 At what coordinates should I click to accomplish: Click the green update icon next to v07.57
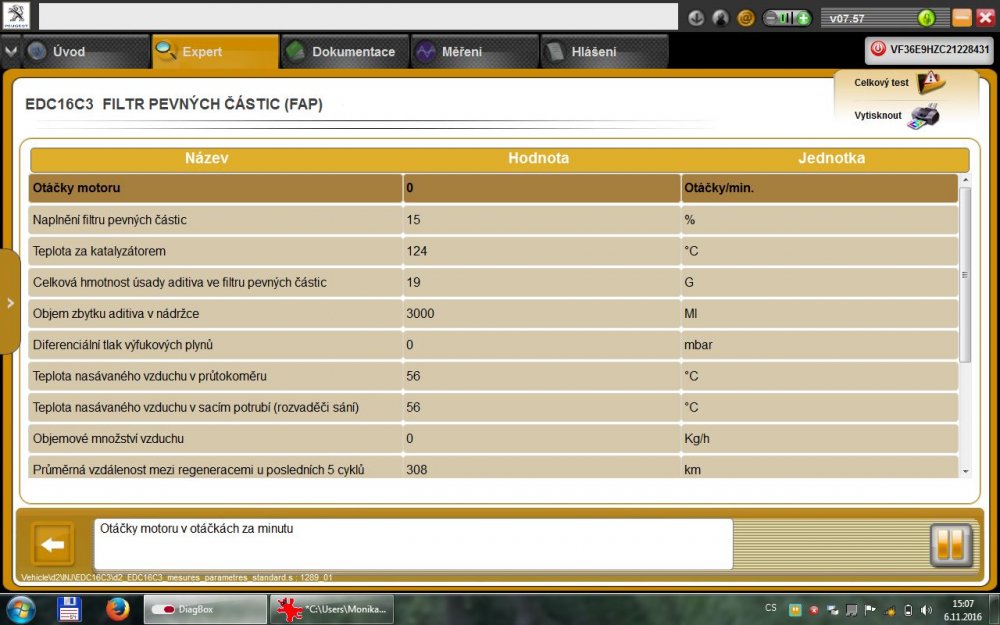[x=925, y=18]
